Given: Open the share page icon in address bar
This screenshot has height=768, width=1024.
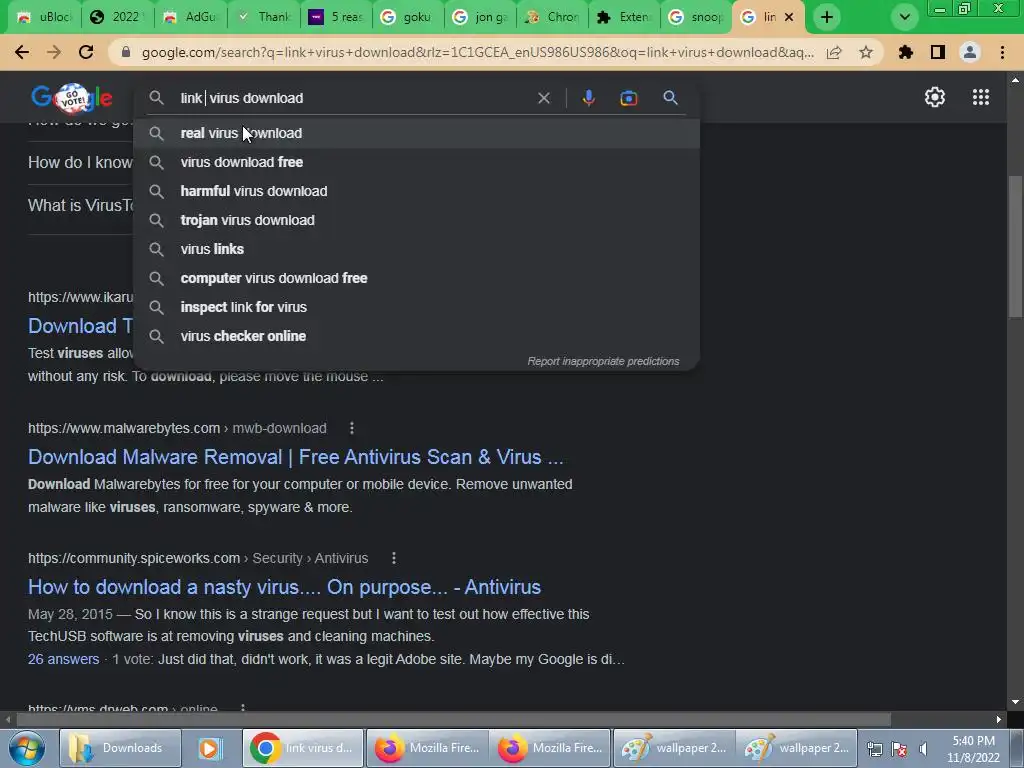Looking at the screenshot, I should click(x=834, y=52).
